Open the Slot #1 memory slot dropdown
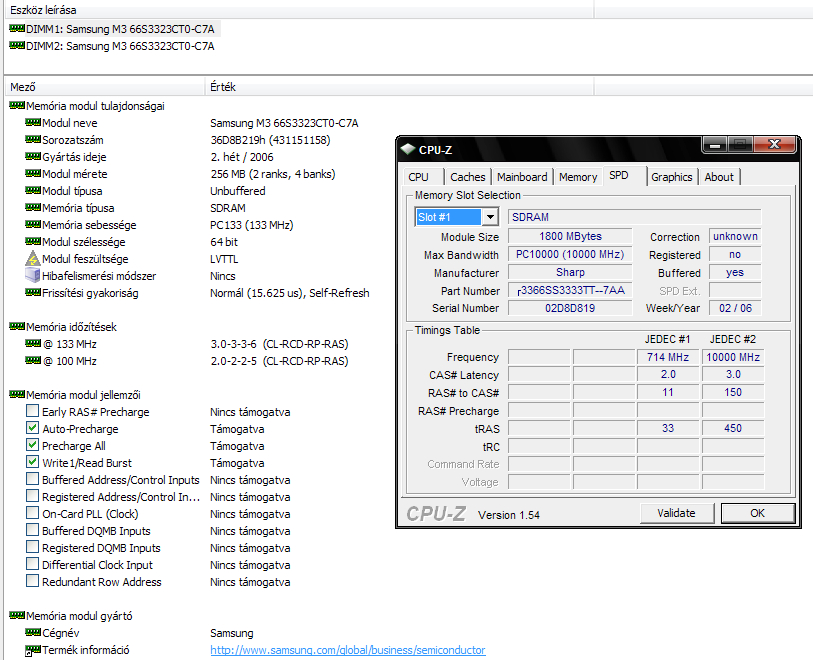Screen dimensions: 813x660 (x=489, y=217)
